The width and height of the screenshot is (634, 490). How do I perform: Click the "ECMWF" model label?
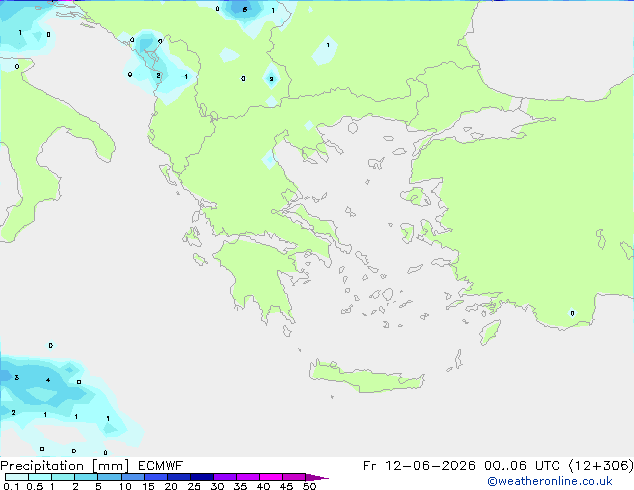(x=161, y=466)
